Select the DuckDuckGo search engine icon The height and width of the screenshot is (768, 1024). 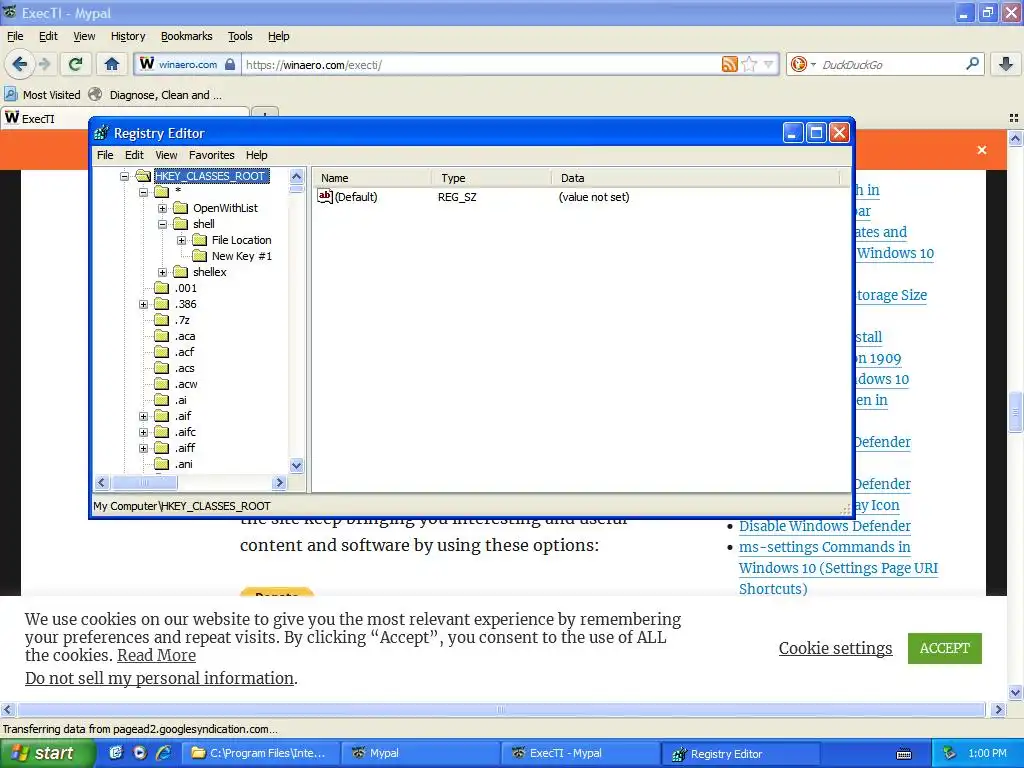798,64
